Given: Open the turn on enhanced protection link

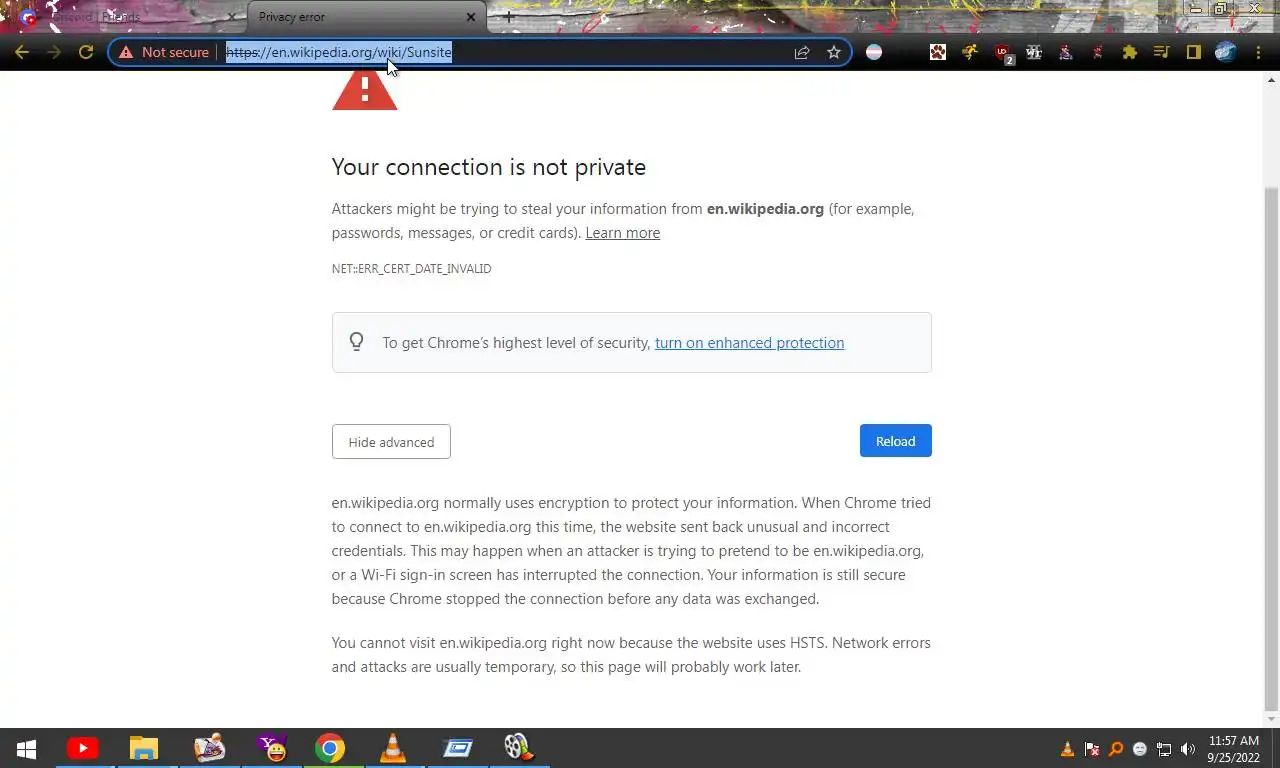Looking at the screenshot, I should (x=750, y=343).
